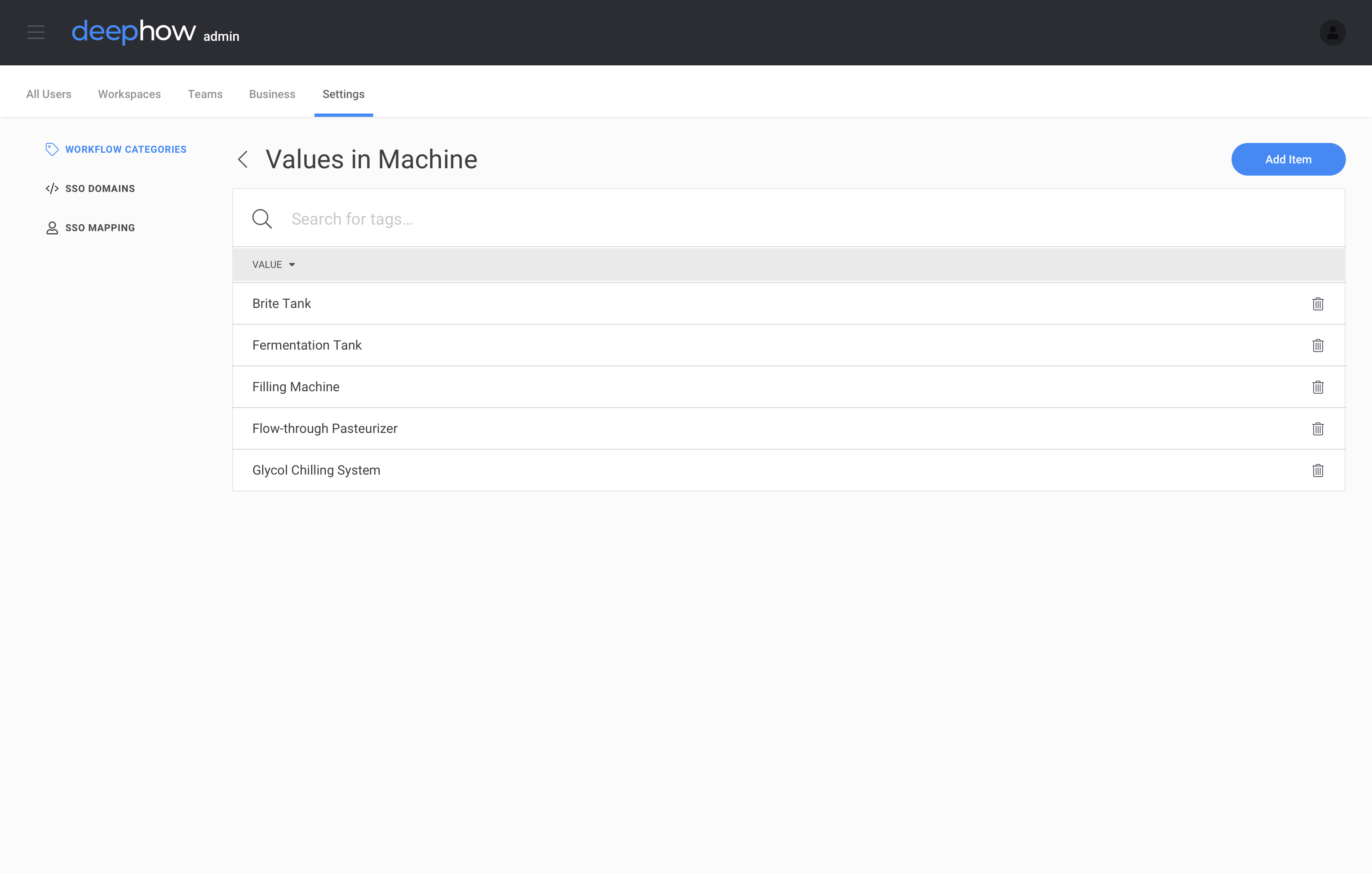Switch to the Workspaces tab
Viewport: 1372px width, 874px height.
129,94
